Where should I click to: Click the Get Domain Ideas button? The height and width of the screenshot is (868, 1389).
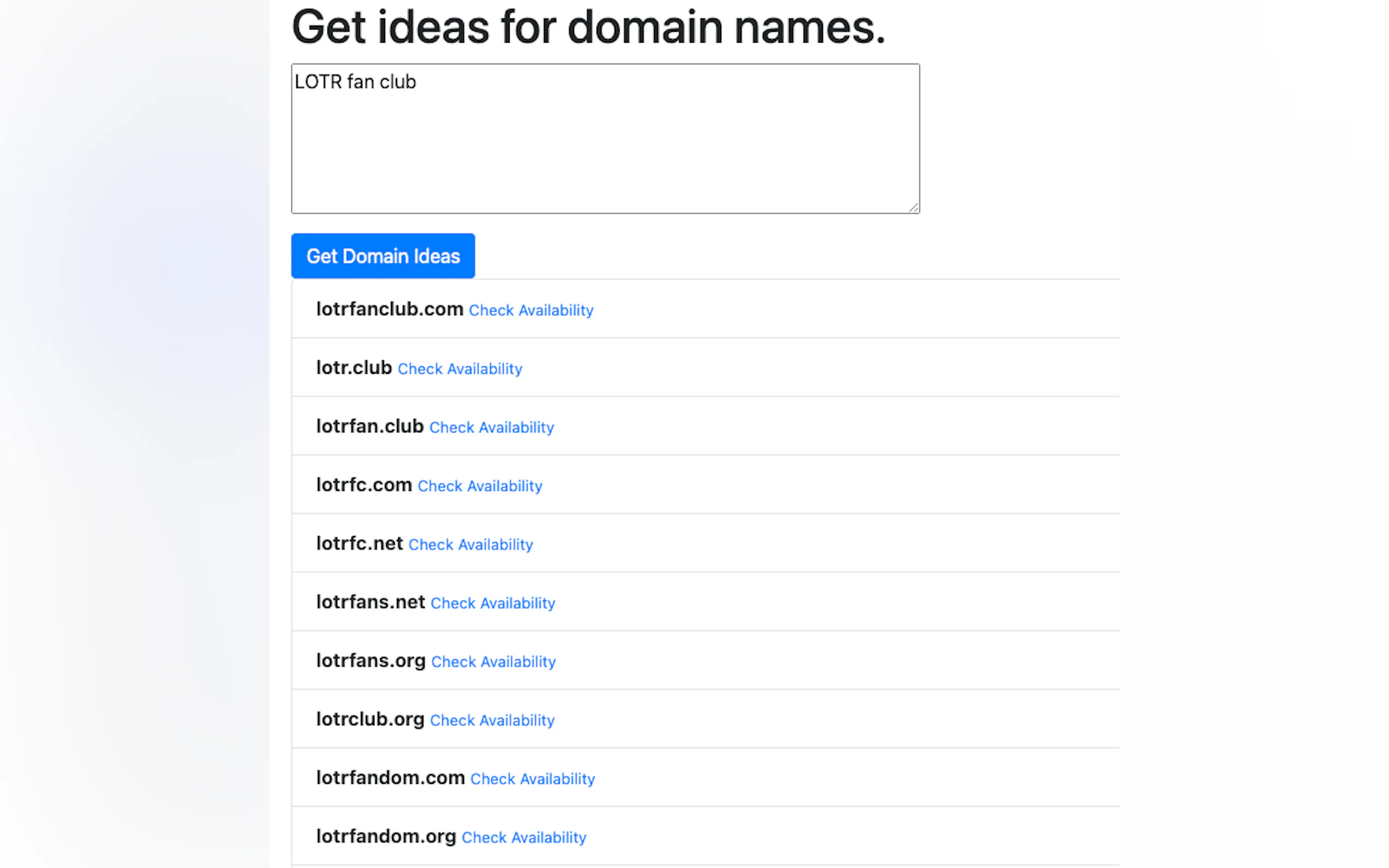pyautogui.click(x=382, y=256)
